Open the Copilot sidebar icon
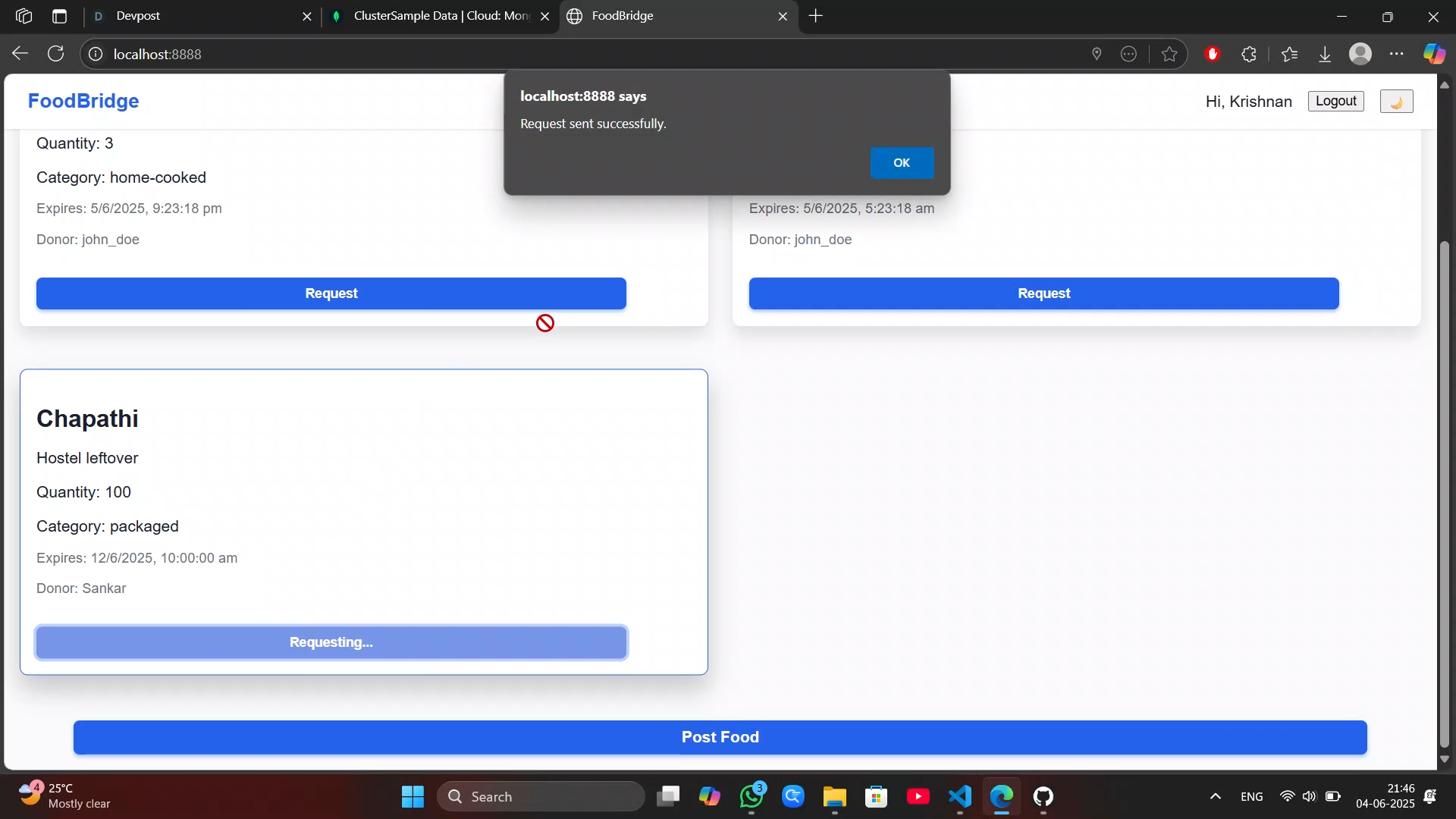This screenshot has height=819, width=1456. click(x=1434, y=54)
